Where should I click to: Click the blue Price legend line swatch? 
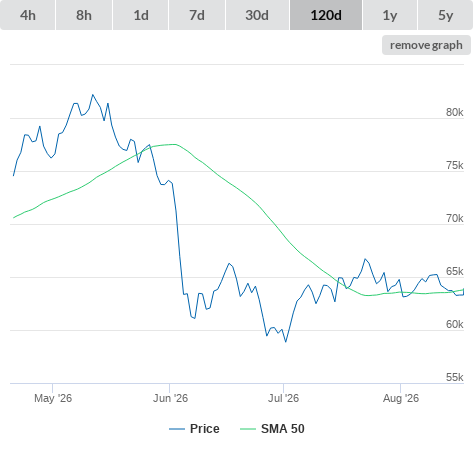click(177, 429)
